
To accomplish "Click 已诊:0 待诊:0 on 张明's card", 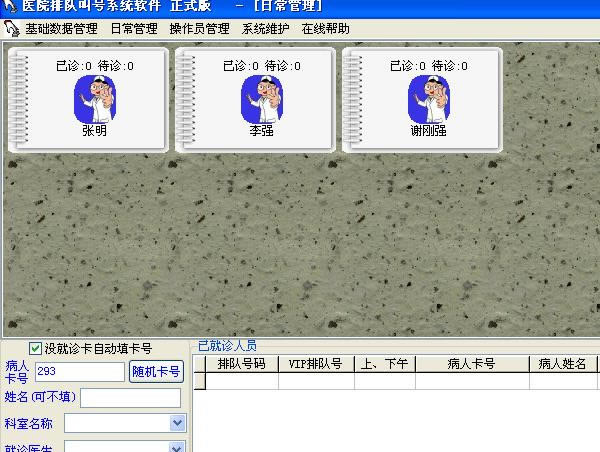I will pyautogui.click(x=95, y=66).
